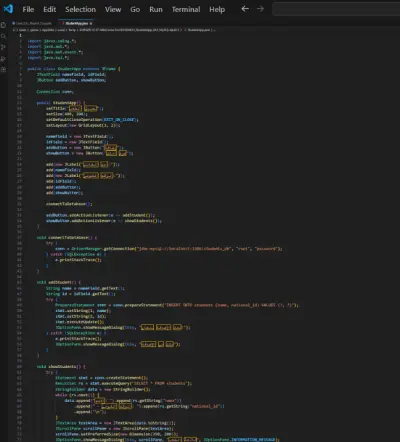
Task: Go forward with the right arrow
Action: pyautogui.click(x=260, y=9)
